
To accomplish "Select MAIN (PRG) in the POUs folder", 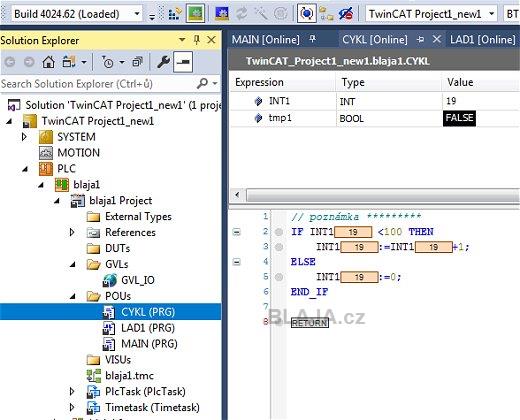I will [140, 344].
